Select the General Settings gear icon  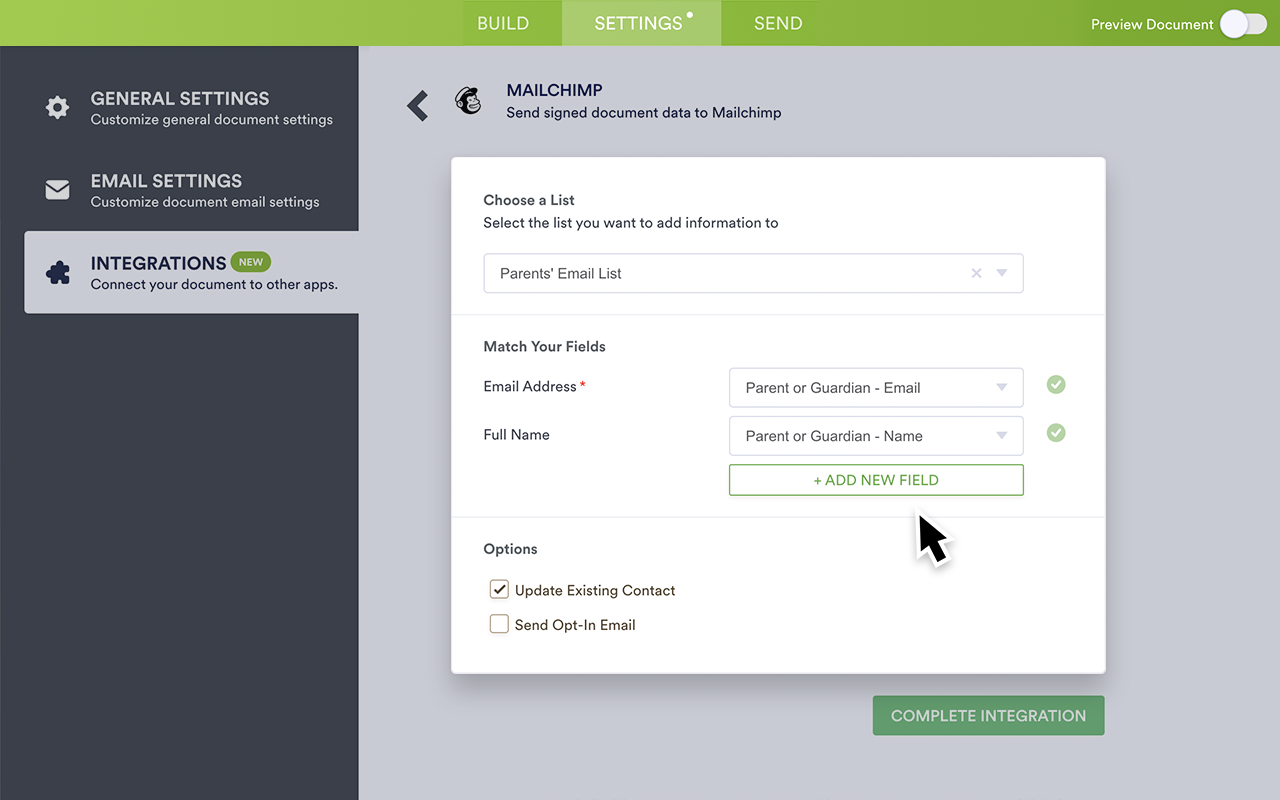point(57,107)
